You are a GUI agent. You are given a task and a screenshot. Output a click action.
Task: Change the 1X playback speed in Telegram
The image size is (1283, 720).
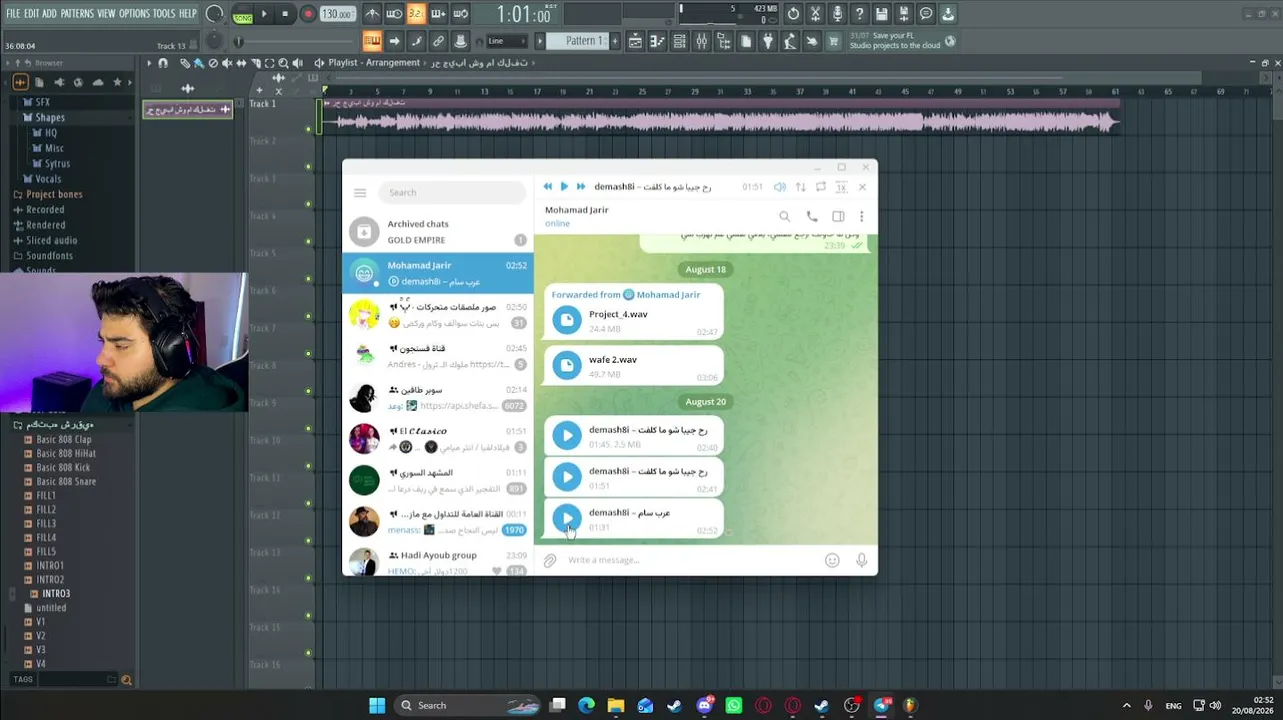click(841, 187)
